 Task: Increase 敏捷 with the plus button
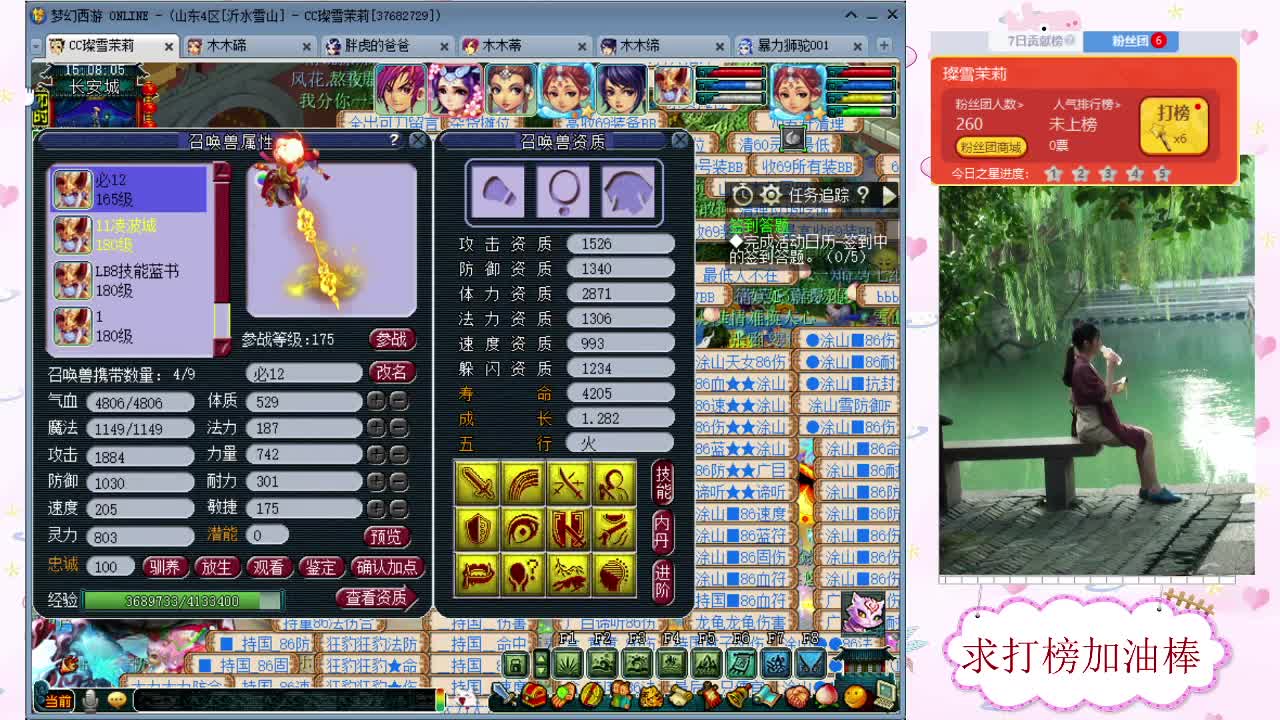tap(375, 509)
